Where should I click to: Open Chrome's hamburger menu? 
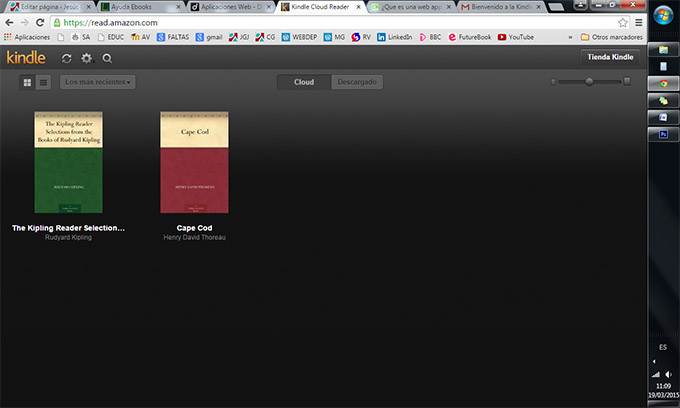pyautogui.click(x=638, y=22)
